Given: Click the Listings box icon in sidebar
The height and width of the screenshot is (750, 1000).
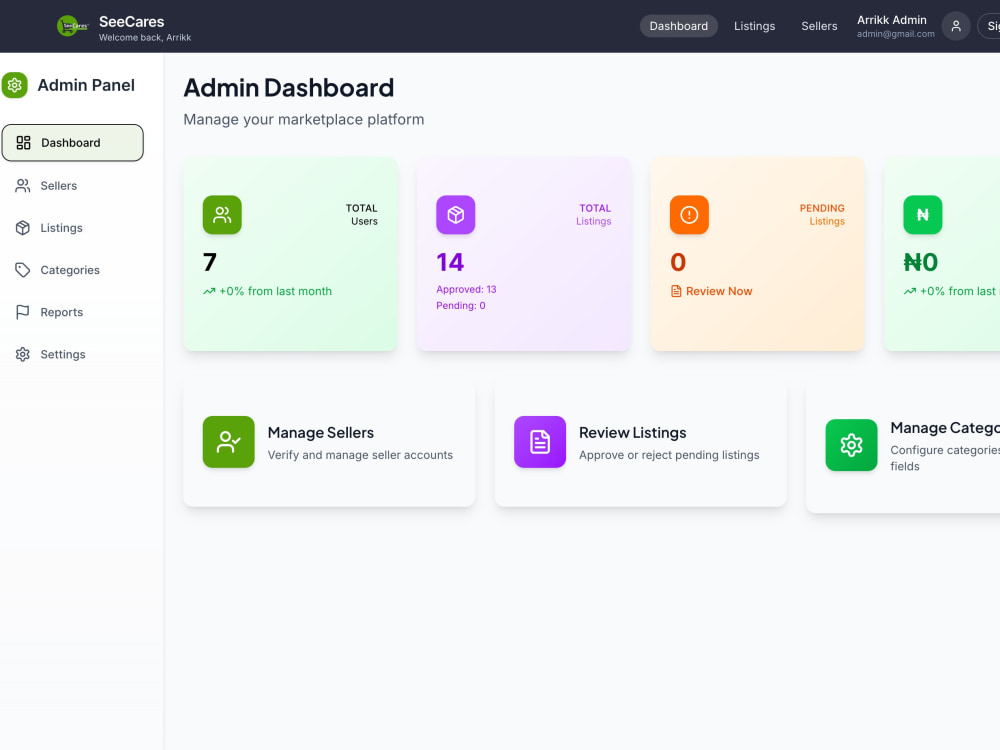Looking at the screenshot, I should tap(23, 228).
